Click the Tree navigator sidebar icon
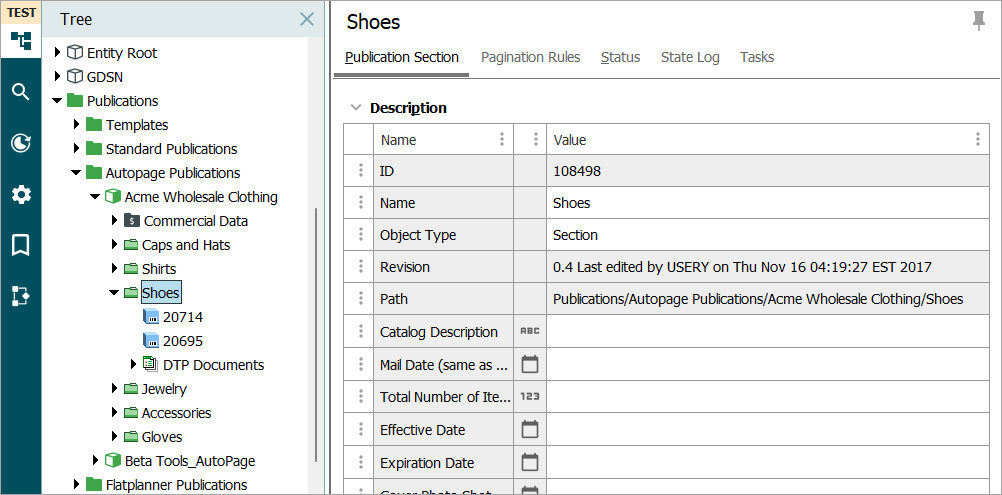This screenshot has width=1002, height=495. (20, 41)
